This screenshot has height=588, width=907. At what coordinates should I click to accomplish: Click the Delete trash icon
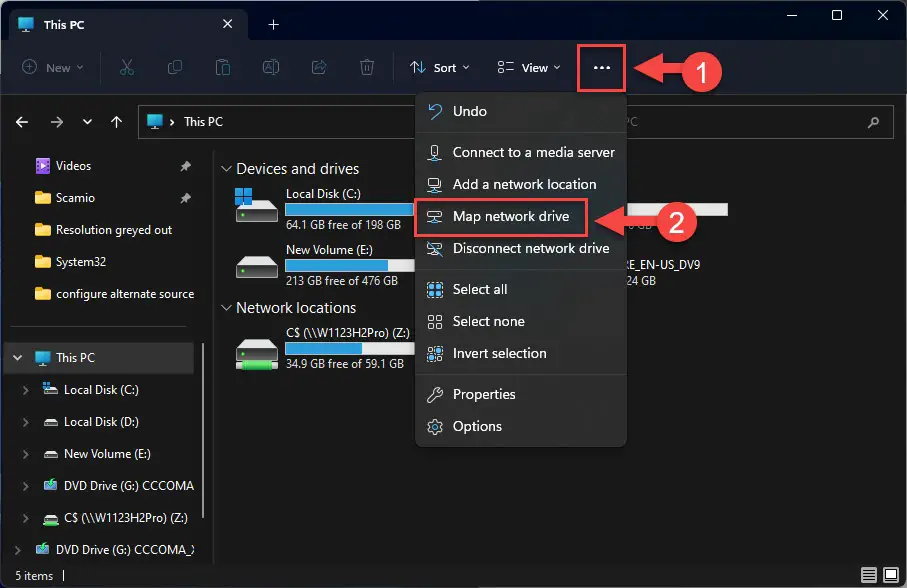[x=366, y=67]
